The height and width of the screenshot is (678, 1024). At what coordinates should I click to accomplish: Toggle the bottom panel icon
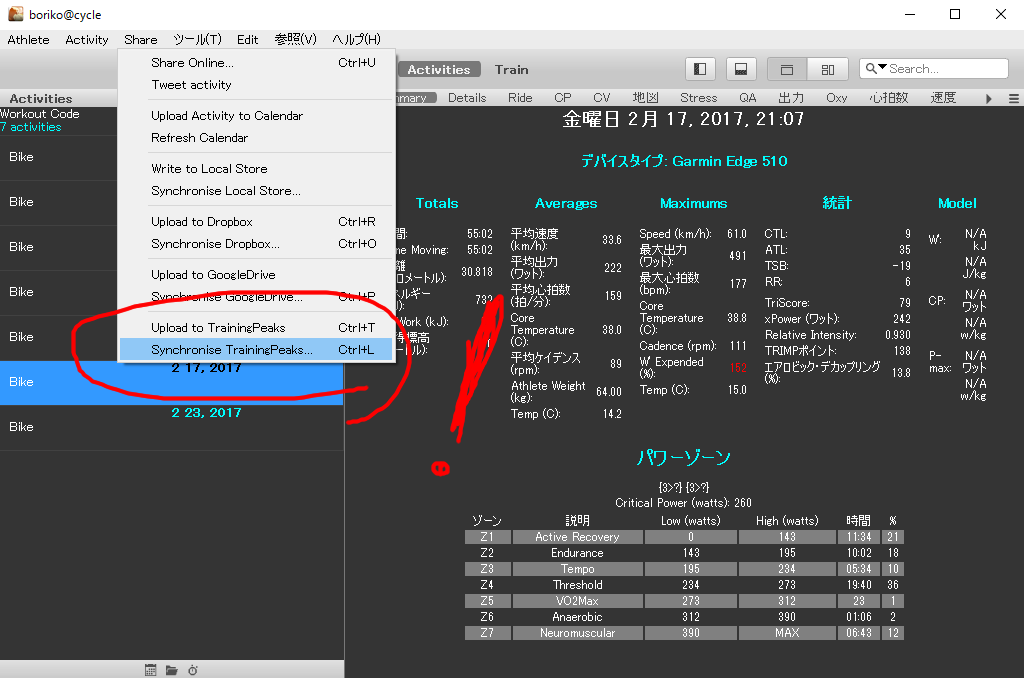(x=741, y=69)
